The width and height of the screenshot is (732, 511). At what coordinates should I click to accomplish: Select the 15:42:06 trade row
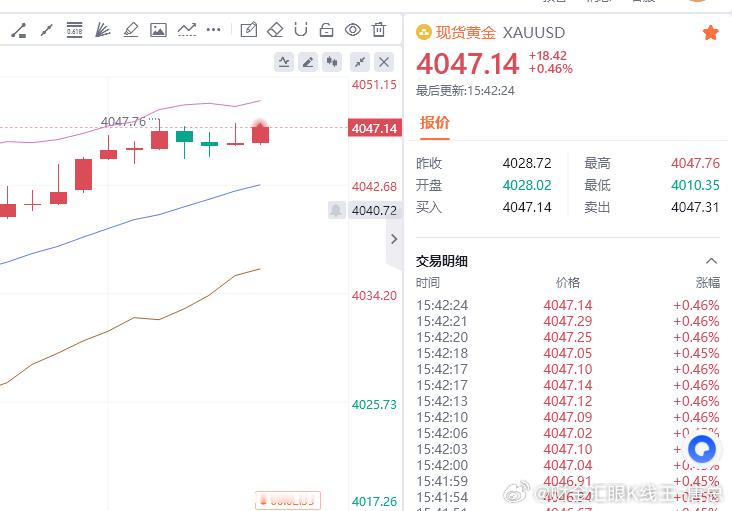tap(568, 433)
